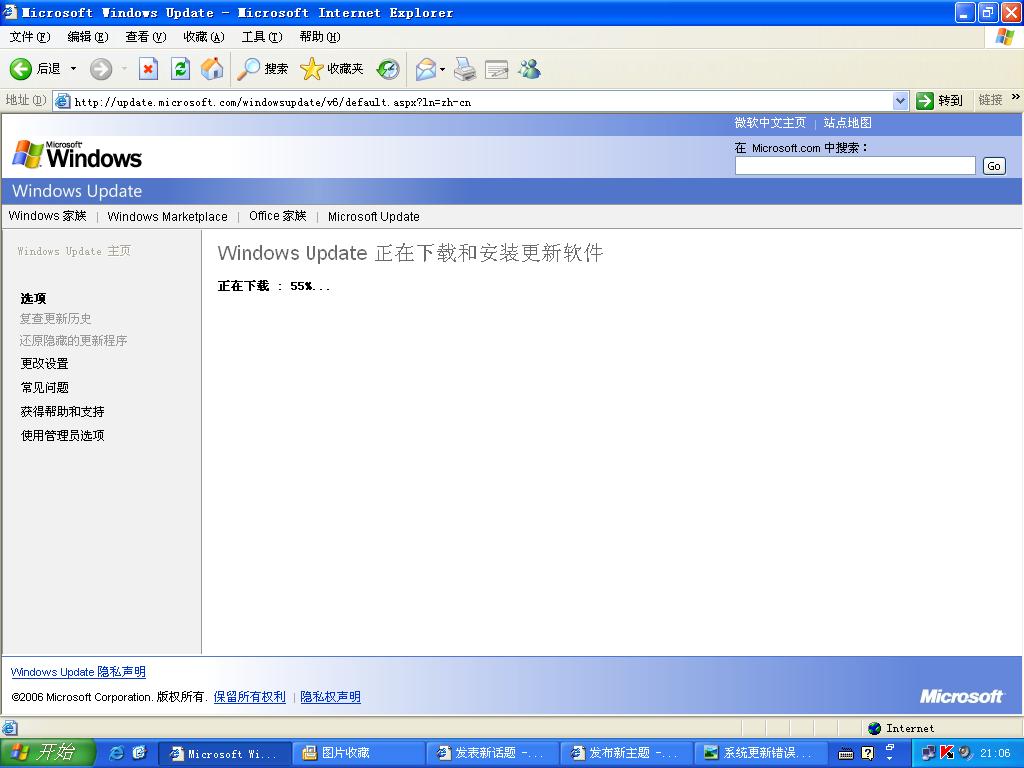Open the 收藏(A) menu
Viewport: 1024px width, 768px height.
pos(204,37)
